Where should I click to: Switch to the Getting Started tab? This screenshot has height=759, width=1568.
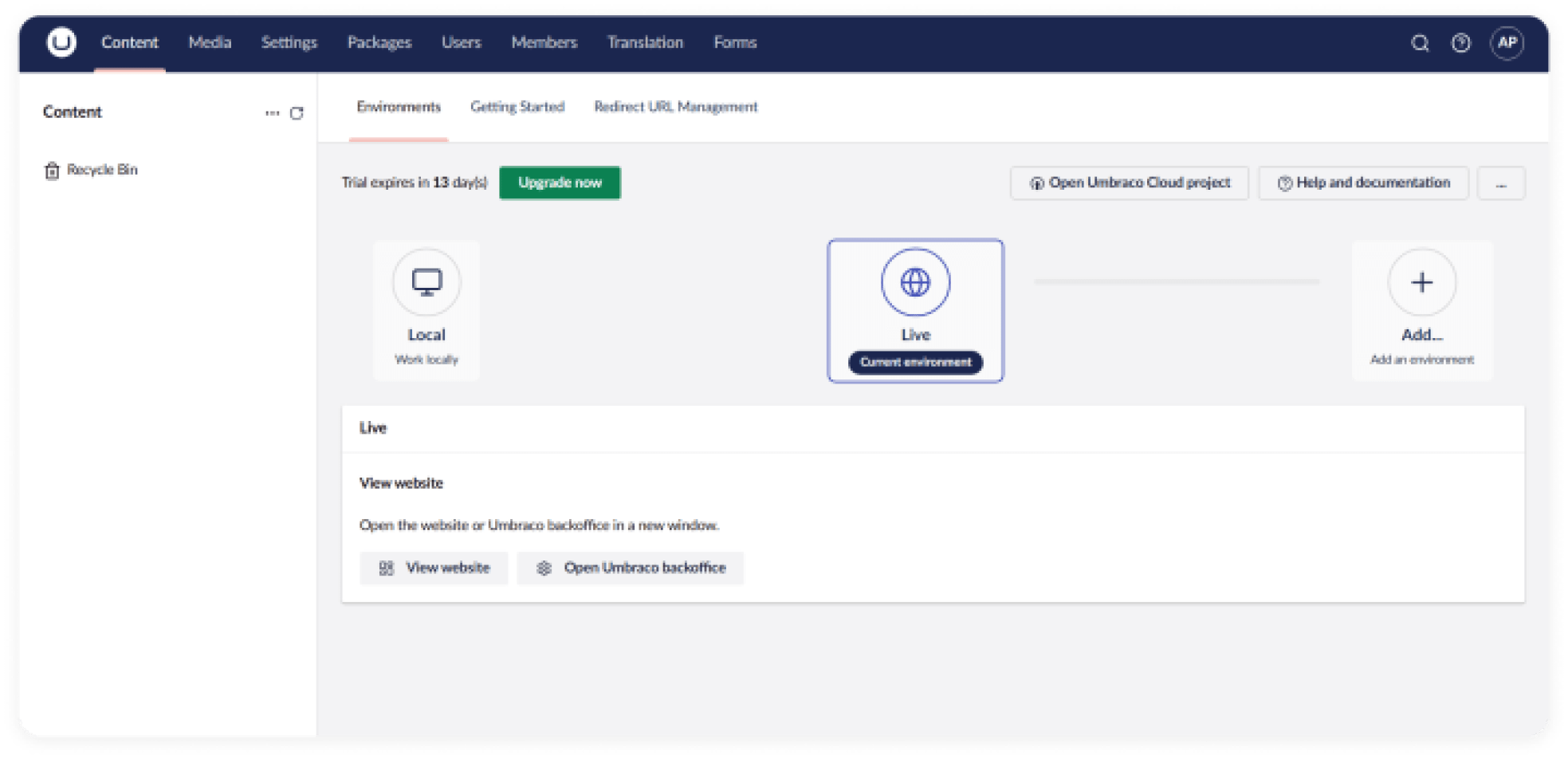click(517, 107)
